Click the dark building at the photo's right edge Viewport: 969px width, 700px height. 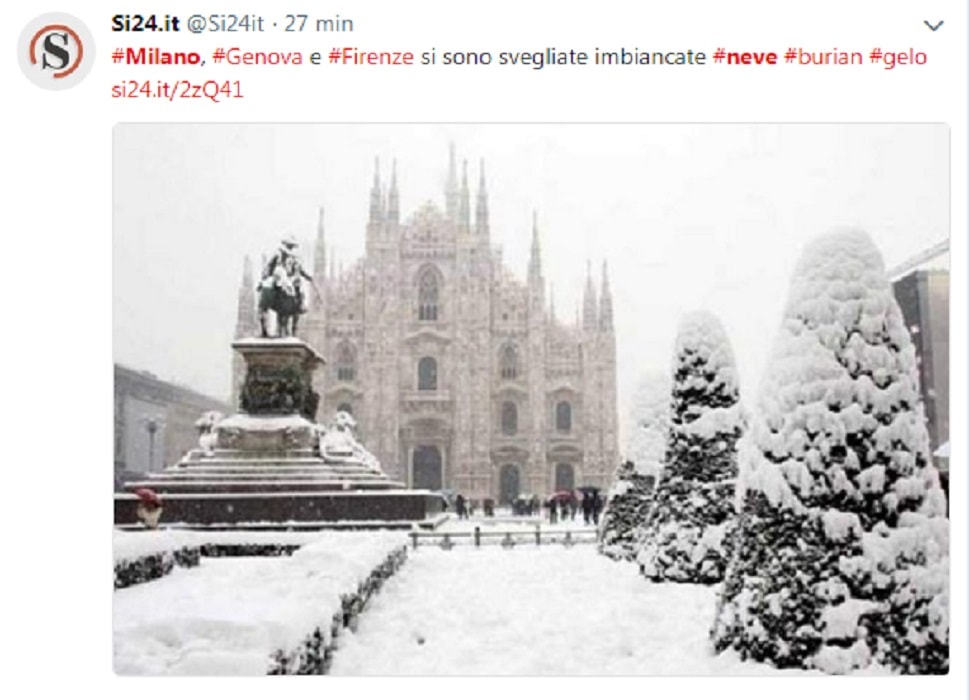pos(924,352)
